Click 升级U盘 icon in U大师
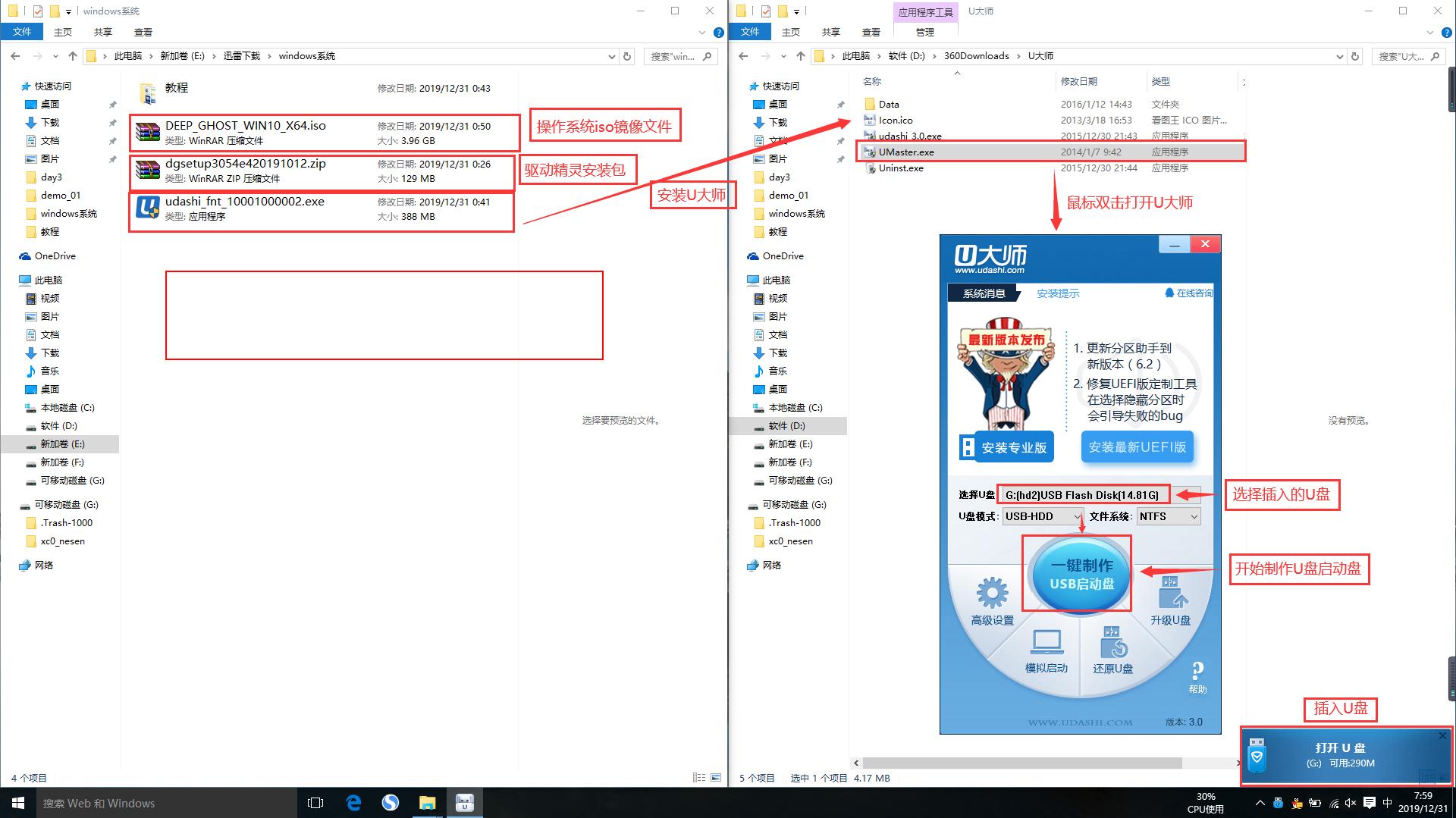The width and height of the screenshot is (1456, 818). [x=1170, y=601]
